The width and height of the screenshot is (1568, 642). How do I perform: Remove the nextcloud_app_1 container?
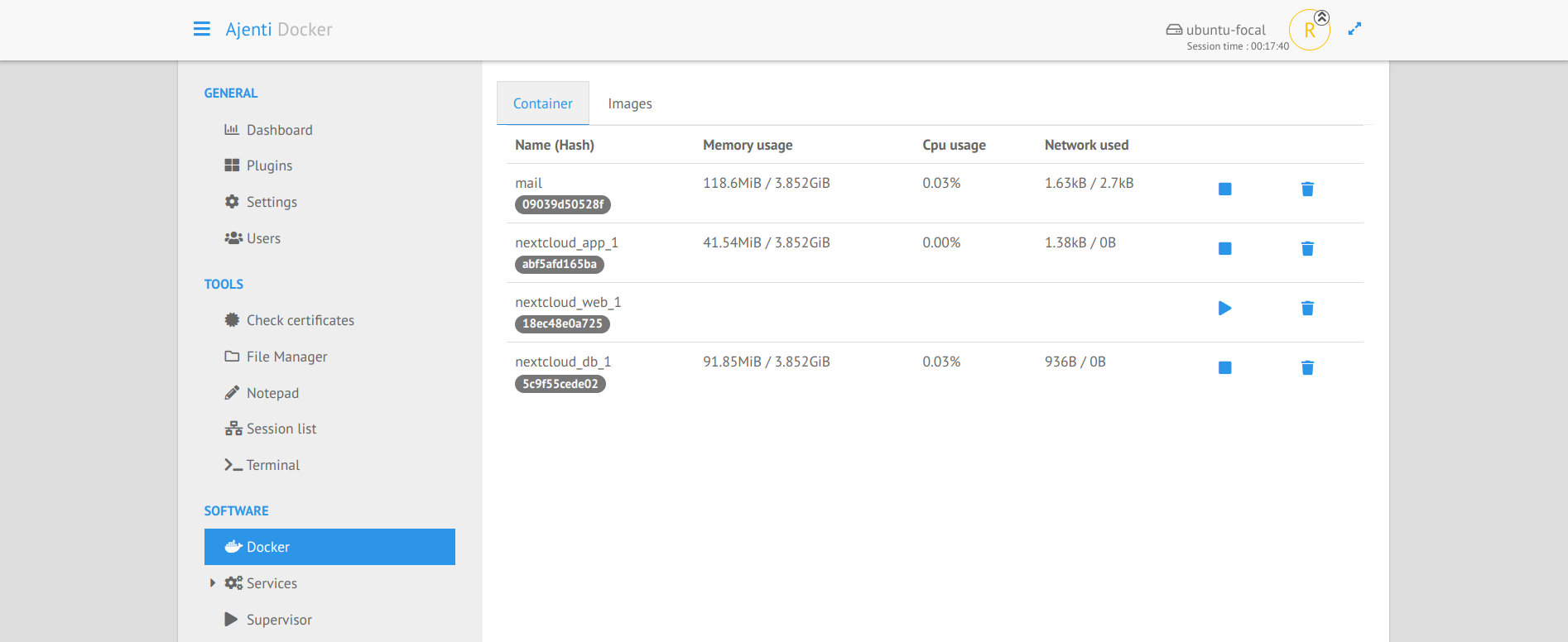click(x=1307, y=249)
